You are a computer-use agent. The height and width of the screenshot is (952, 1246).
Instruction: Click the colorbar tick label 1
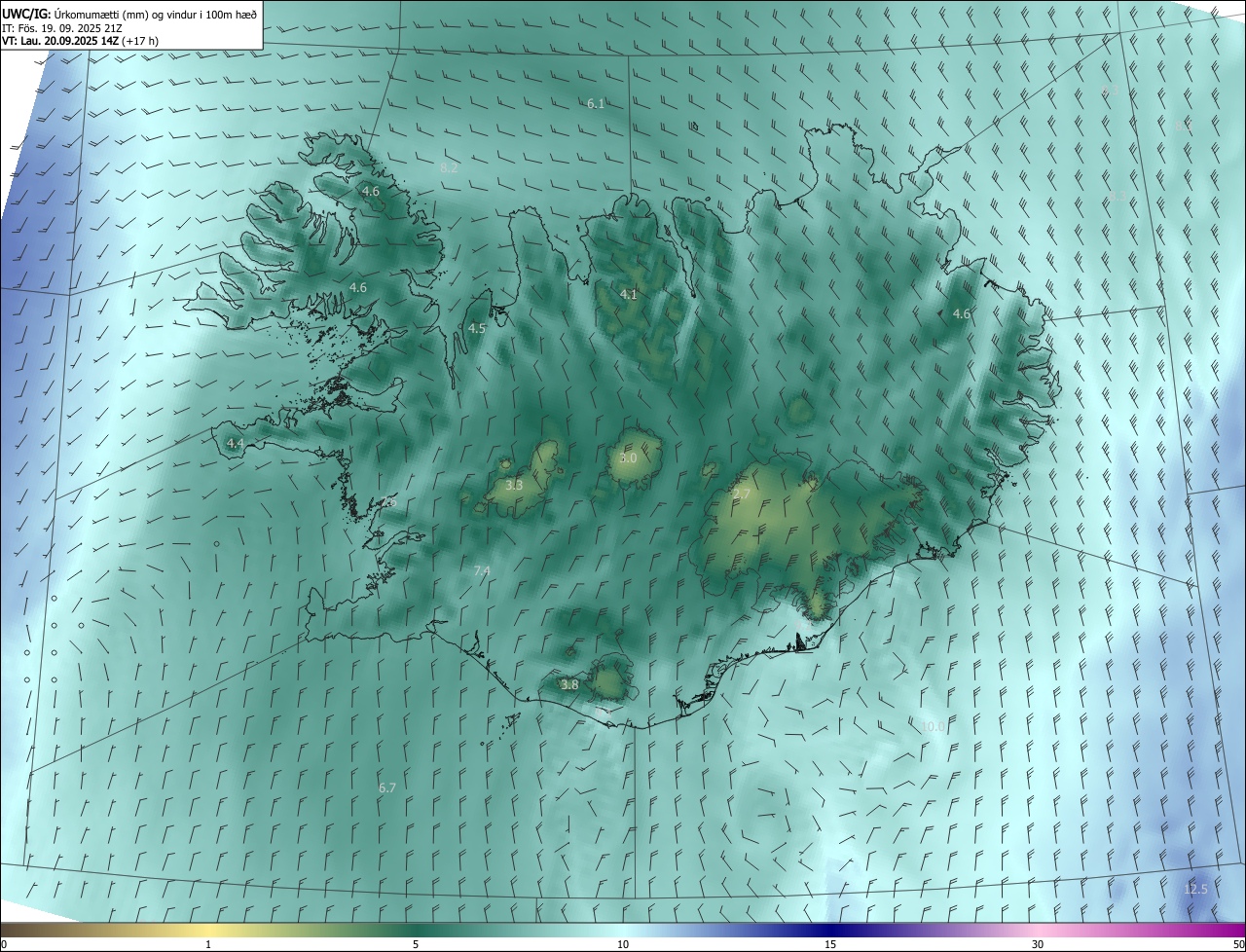pyautogui.click(x=208, y=944)
